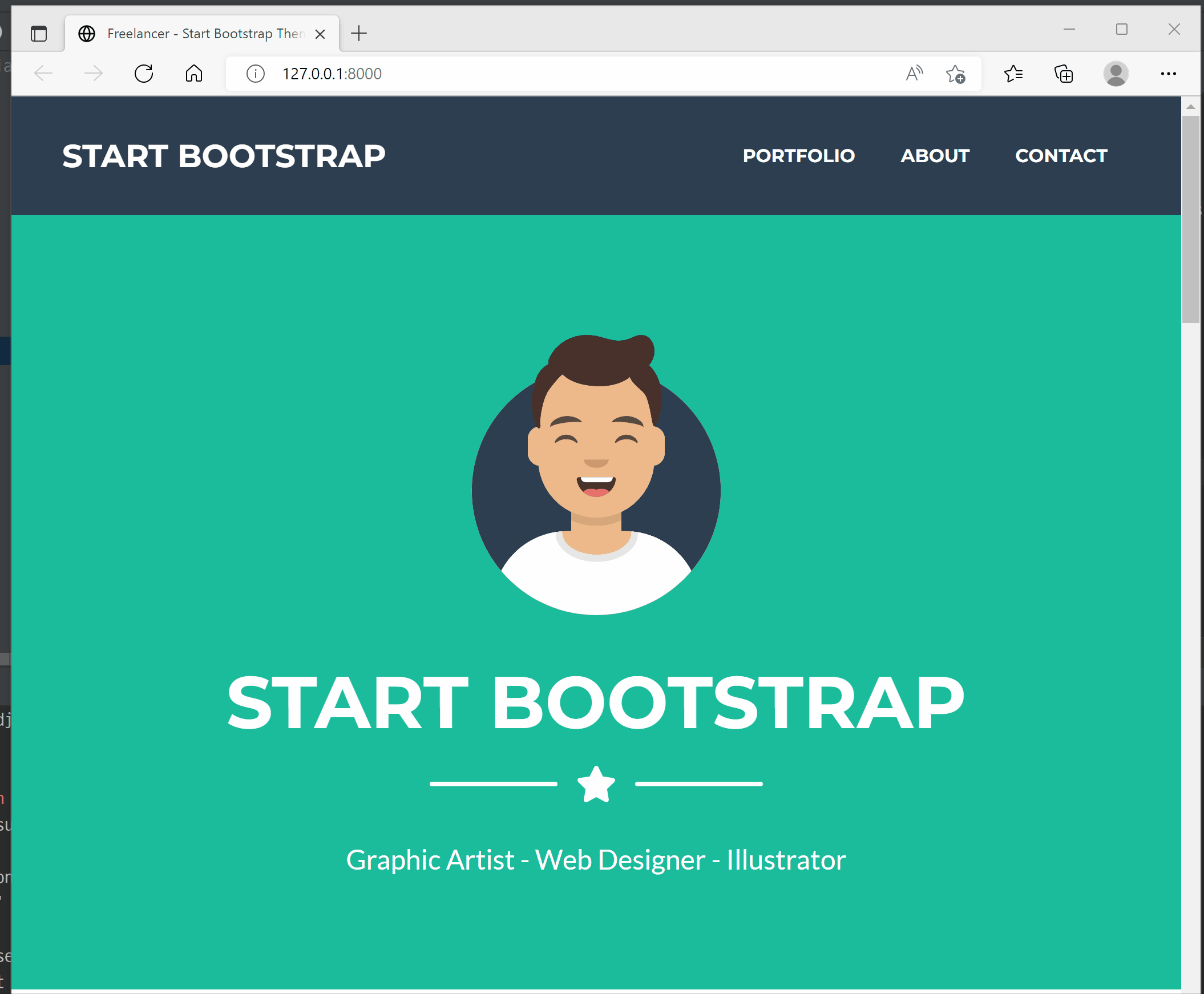Add this page to favorites star

[955, 74]
